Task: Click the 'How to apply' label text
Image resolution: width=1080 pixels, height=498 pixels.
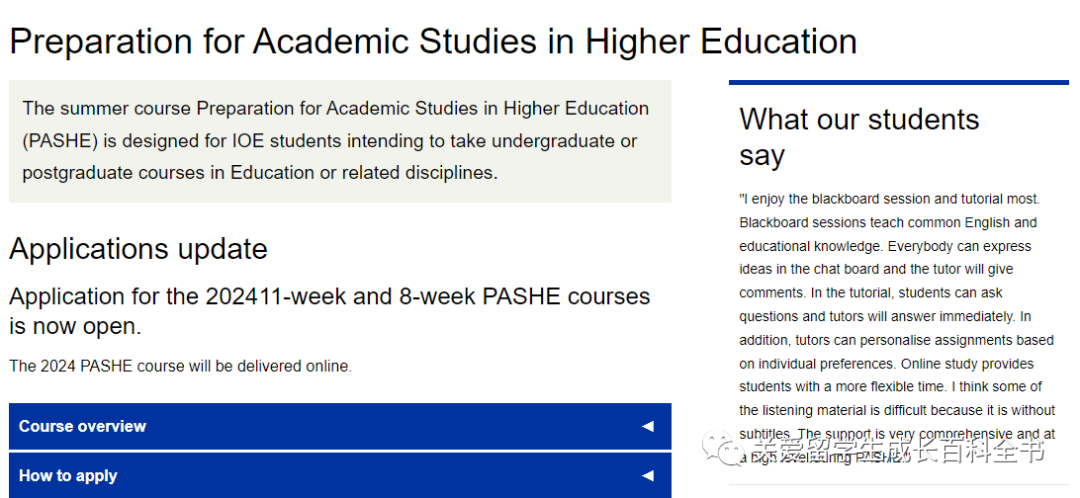Action: (68, 476)
